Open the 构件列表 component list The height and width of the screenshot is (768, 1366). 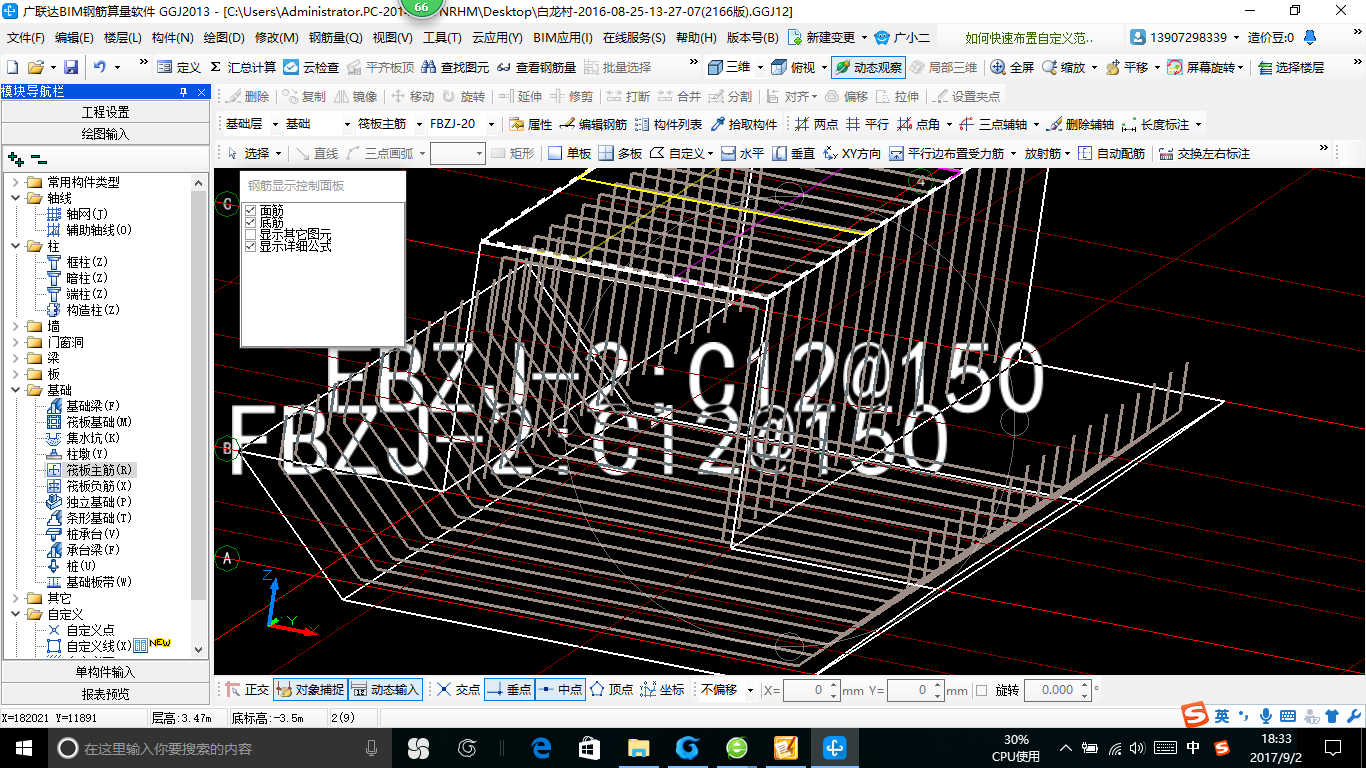point(668,125)
